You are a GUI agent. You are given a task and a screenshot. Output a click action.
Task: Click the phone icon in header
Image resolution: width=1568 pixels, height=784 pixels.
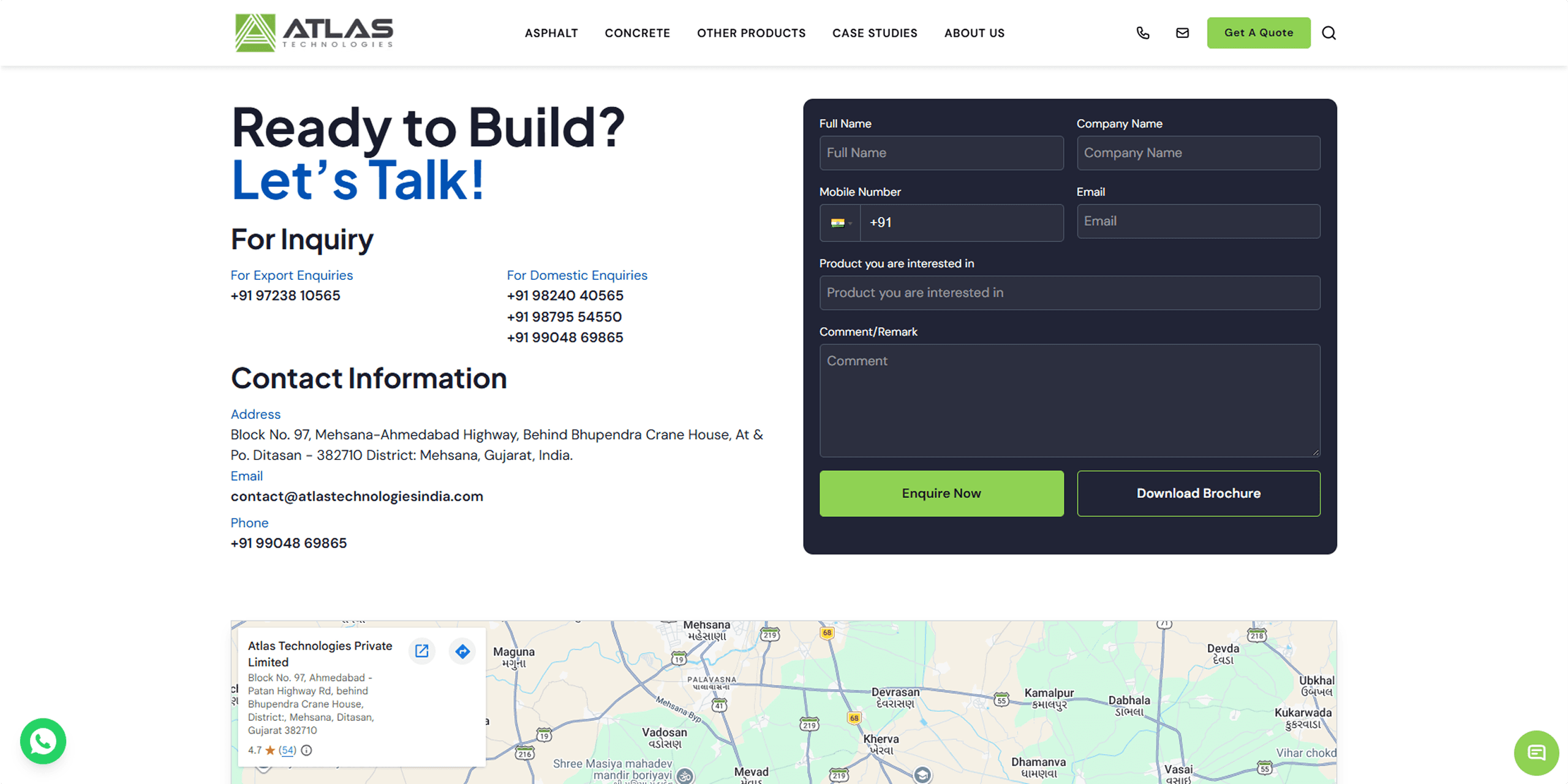[1143, 33]
